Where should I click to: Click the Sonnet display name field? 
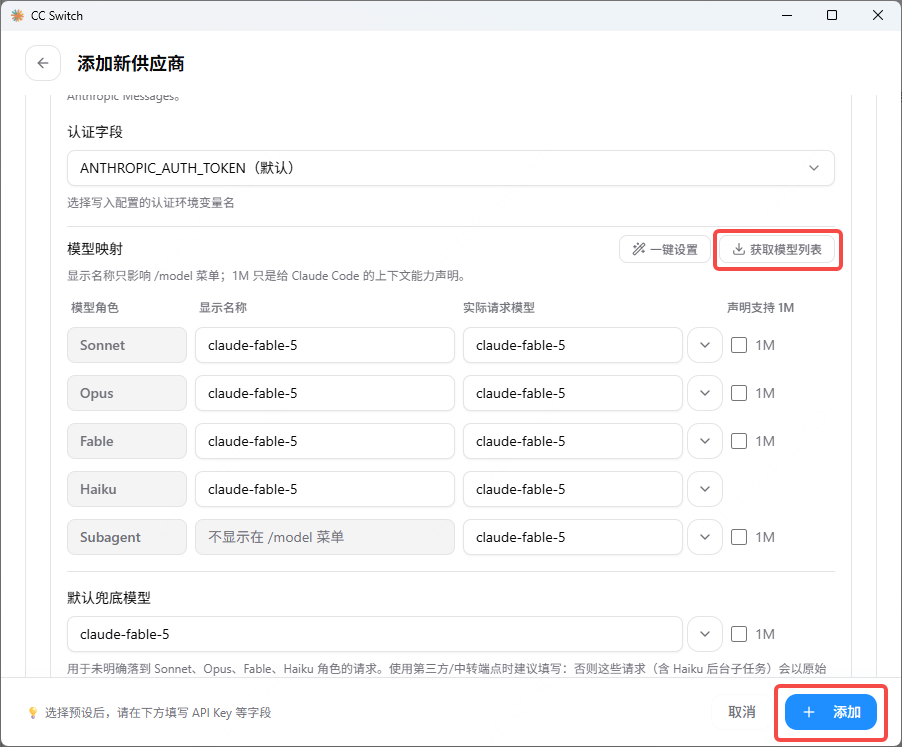324,345
